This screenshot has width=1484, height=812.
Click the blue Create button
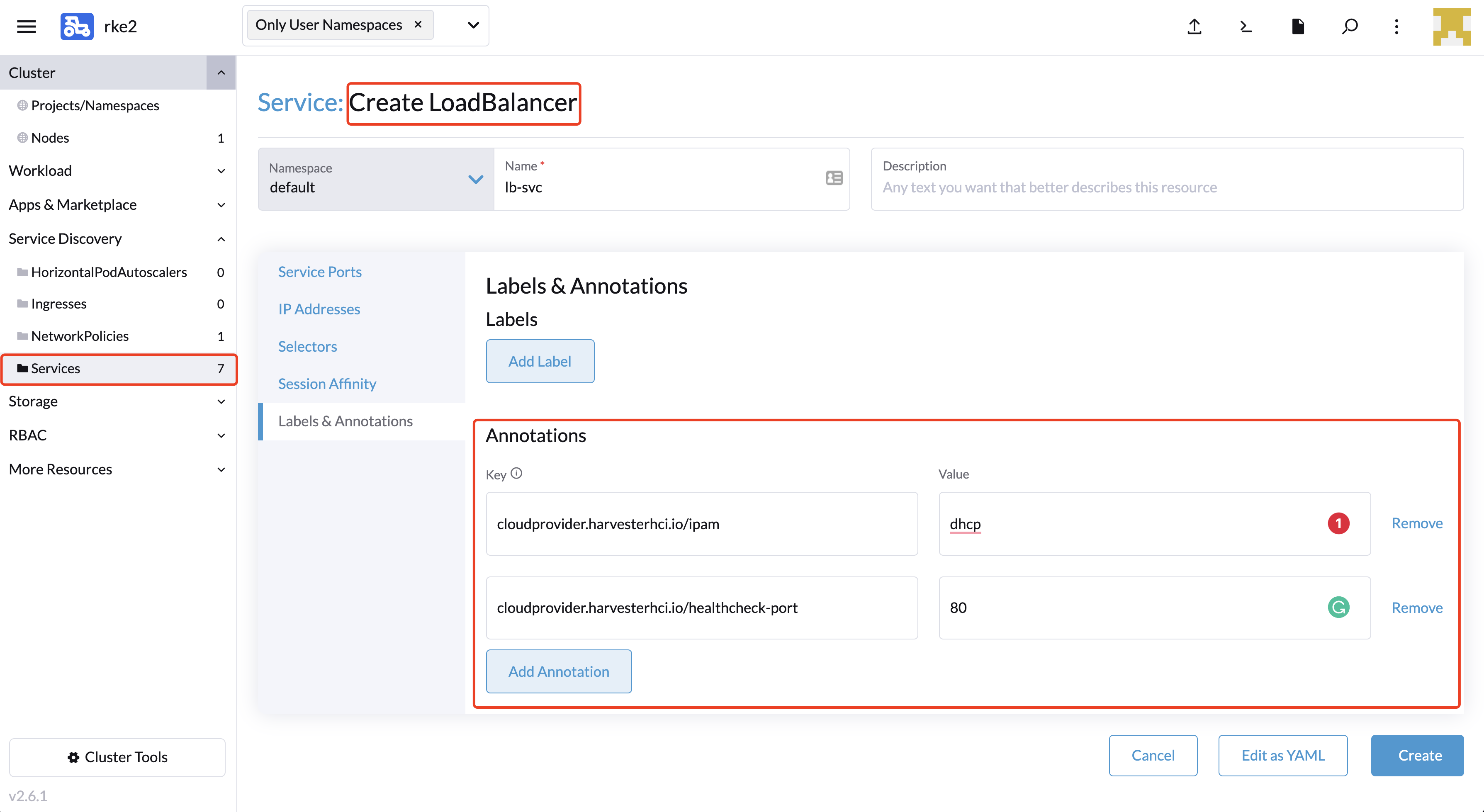(x=1417, y=755)
